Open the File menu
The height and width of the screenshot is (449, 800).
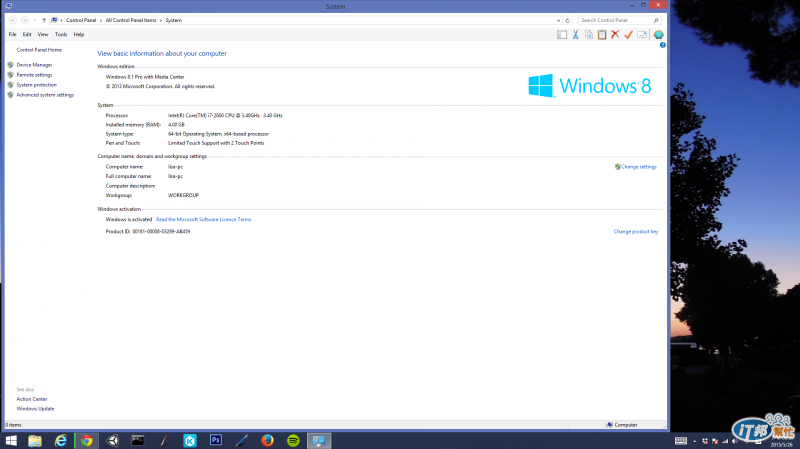coord(12,35)
